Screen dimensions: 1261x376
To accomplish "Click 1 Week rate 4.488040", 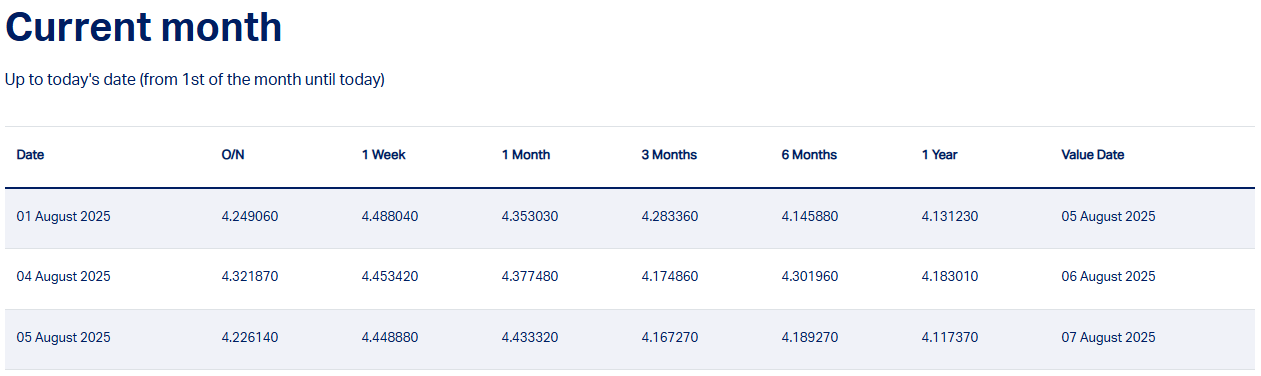I will (390, 216).
